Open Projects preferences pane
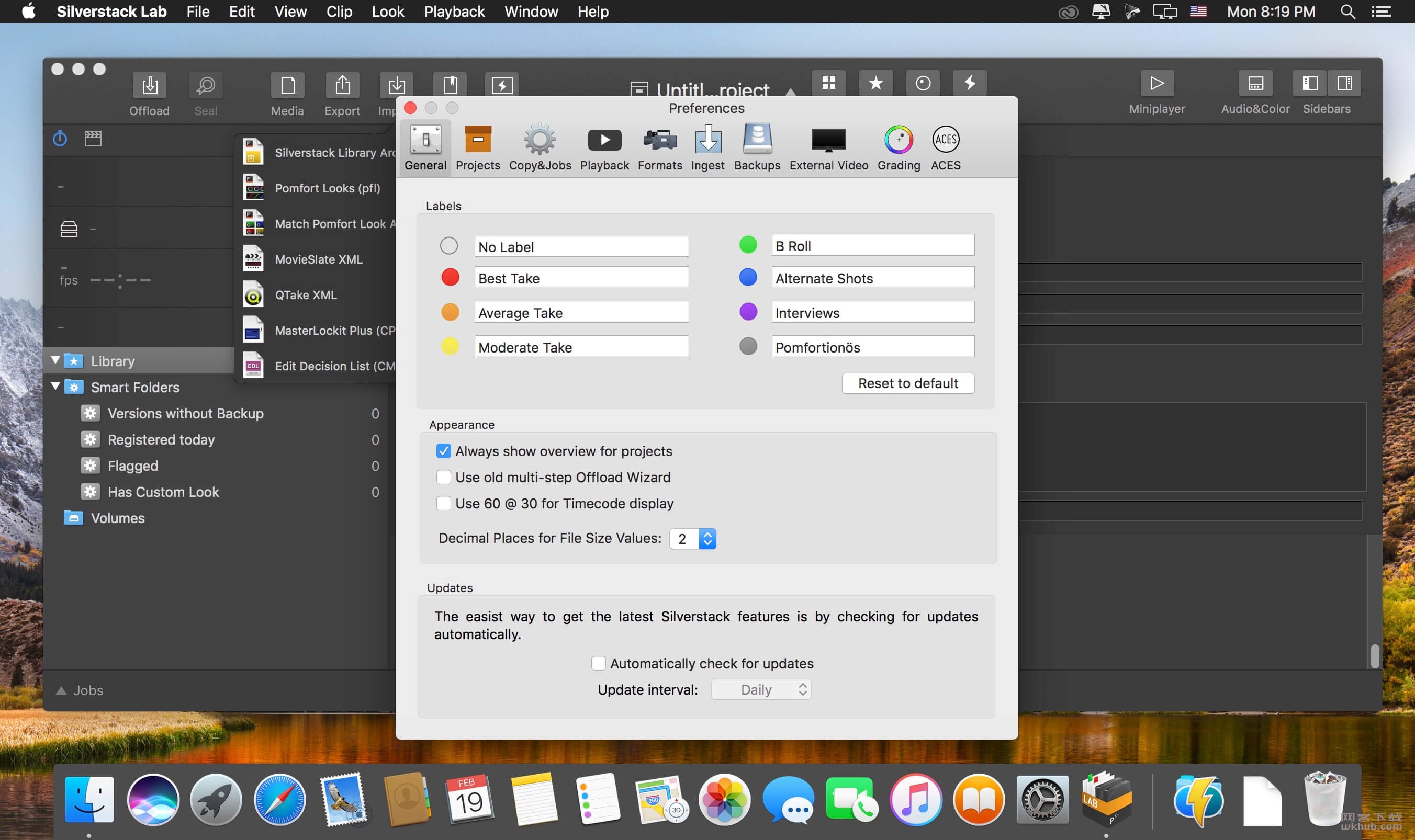 click(478, 147)
